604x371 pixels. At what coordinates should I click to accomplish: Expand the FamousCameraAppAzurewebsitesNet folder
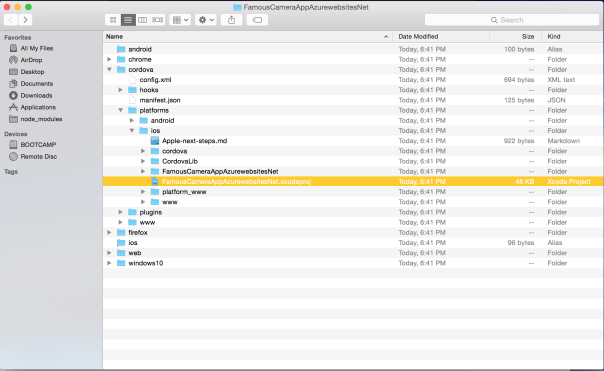(x=143, y=171)
